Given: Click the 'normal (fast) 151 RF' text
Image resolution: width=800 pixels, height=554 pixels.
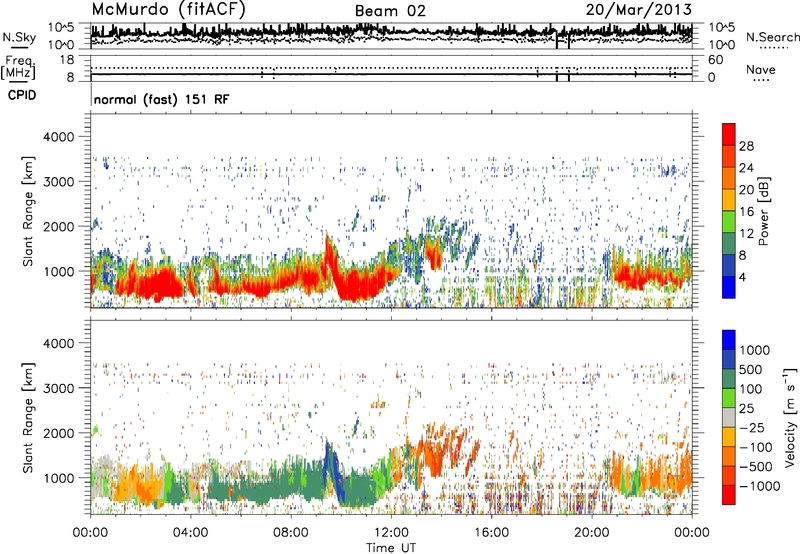Looking at the screenshot, I should (x=162, y=99).
